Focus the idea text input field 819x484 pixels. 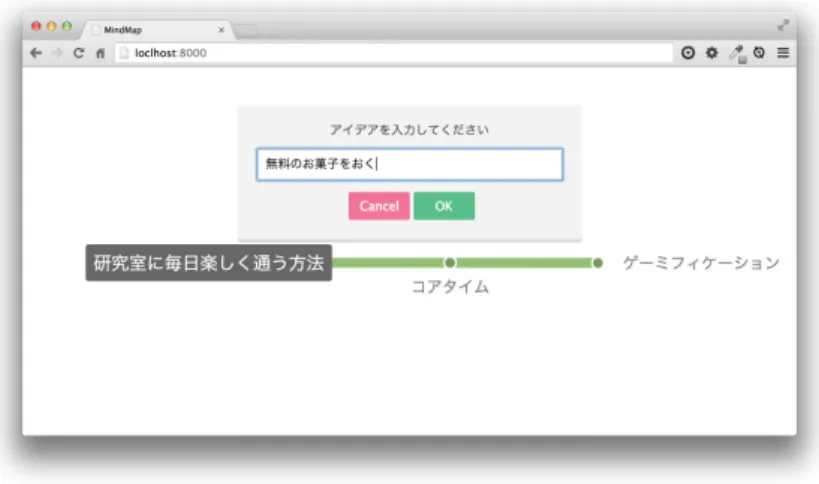click(410, 164)
